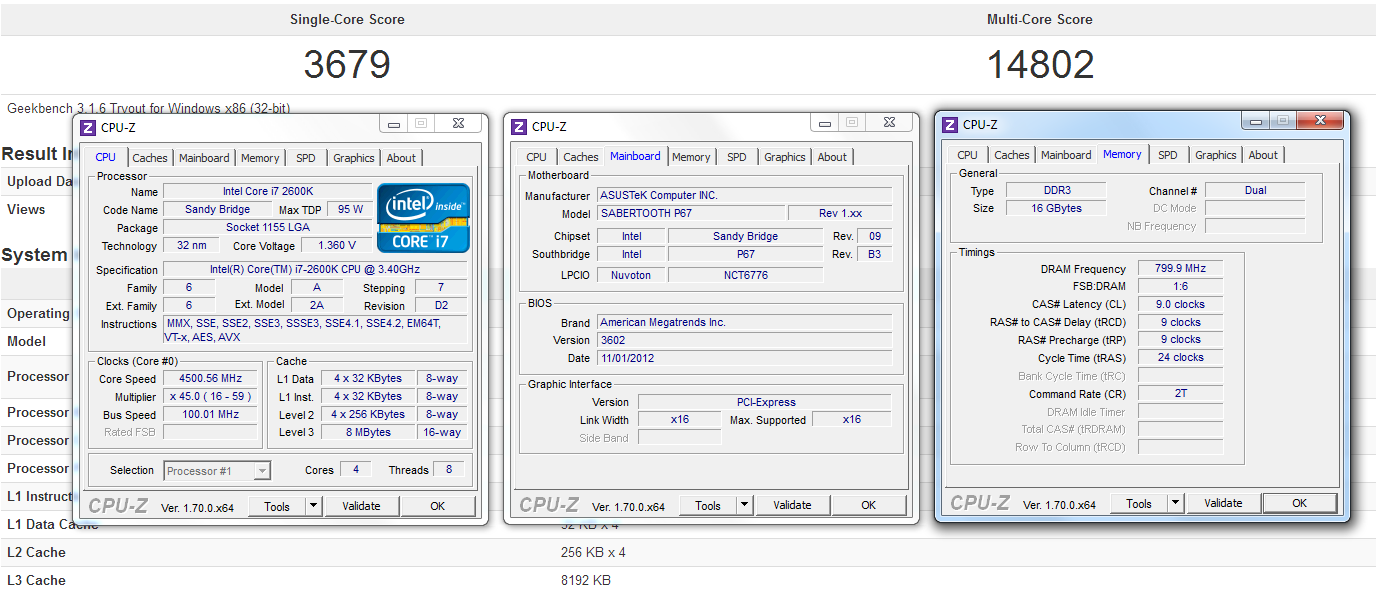Click Validate in the Mainboard window
Image resolution: width=1376 pixels, height=591 pixels.
click(792, 505)
